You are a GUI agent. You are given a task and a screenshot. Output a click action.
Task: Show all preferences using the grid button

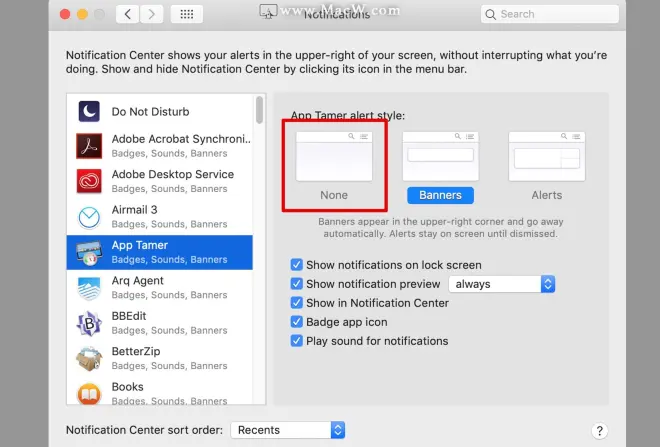(x=186, y=14)
